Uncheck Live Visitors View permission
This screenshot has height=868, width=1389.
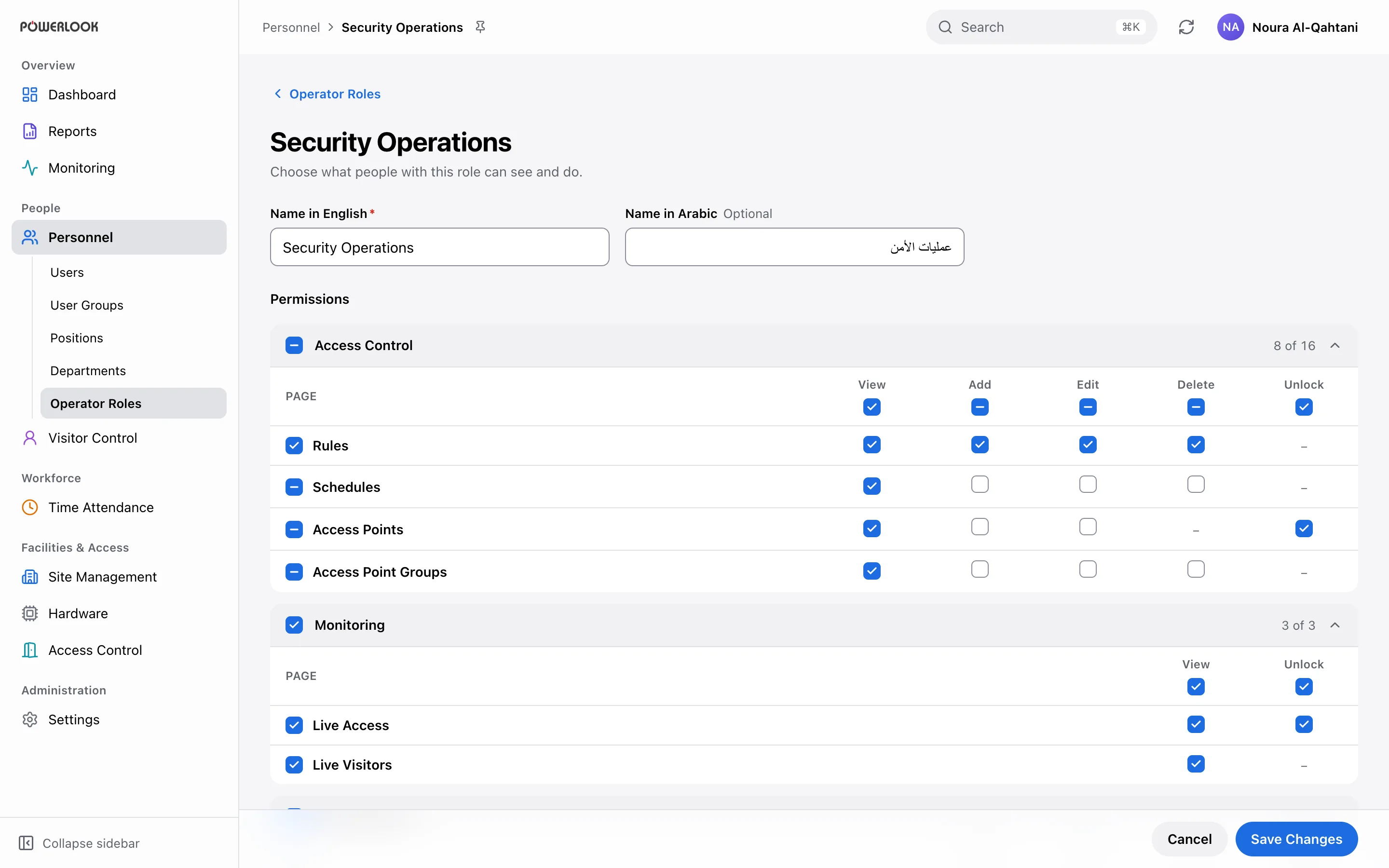1196,764
